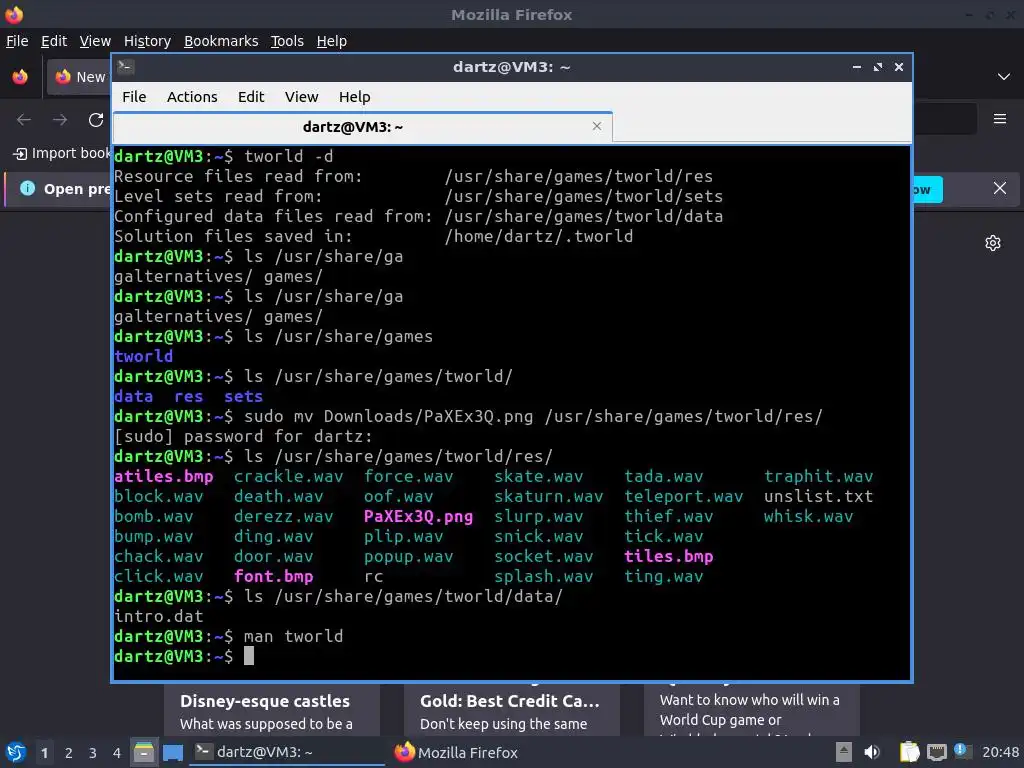Select the New Tab in Firefox

78,77
